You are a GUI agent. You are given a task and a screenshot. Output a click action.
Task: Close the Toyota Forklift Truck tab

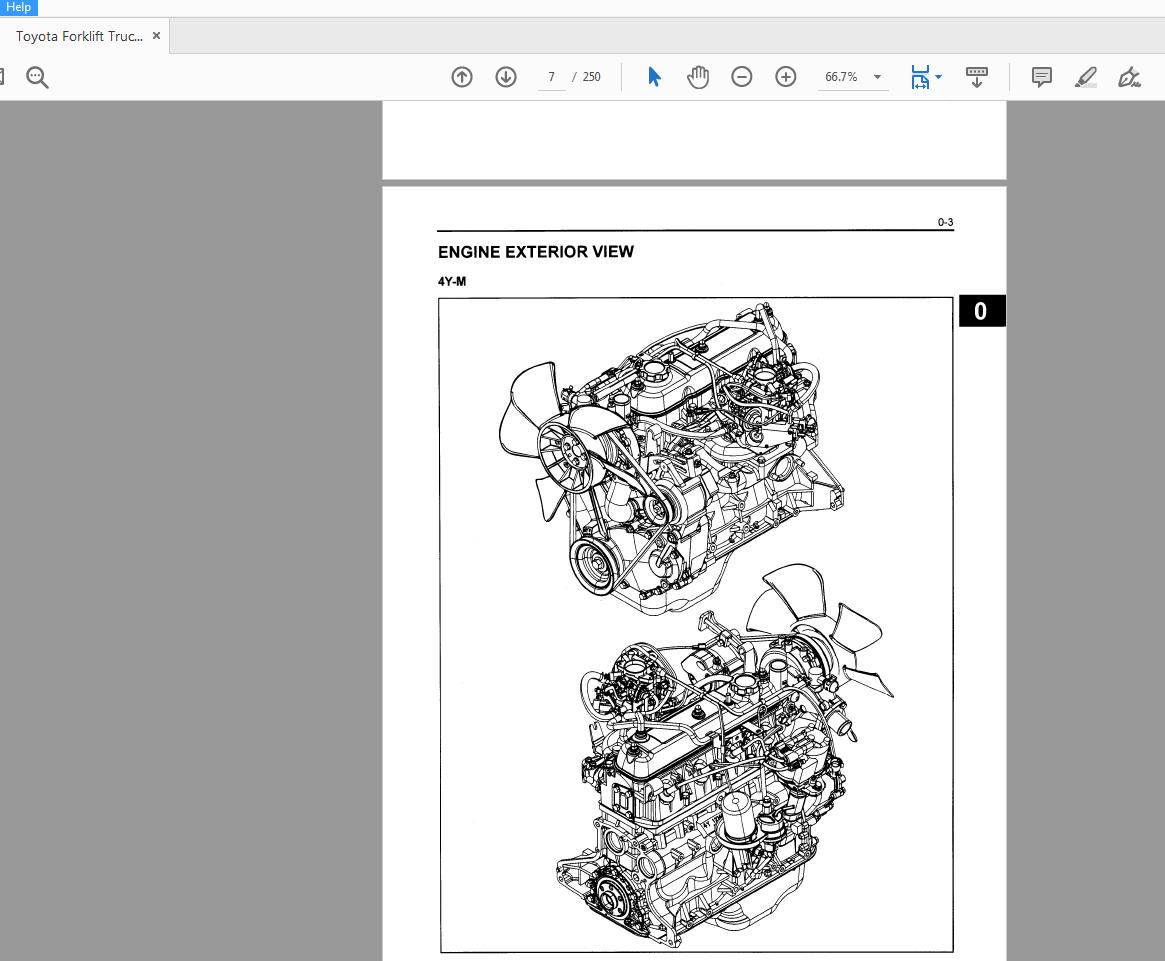click(156, 36)
